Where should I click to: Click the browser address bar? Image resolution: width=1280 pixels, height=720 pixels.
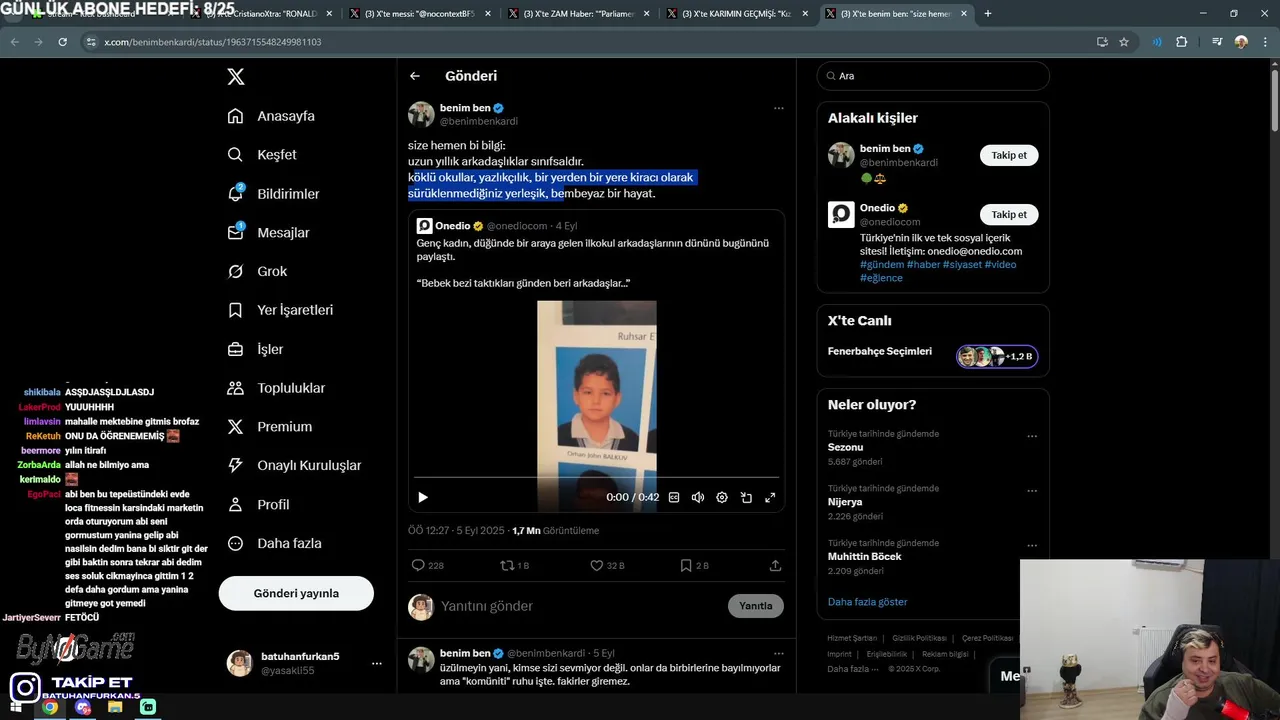click(590, 42)
